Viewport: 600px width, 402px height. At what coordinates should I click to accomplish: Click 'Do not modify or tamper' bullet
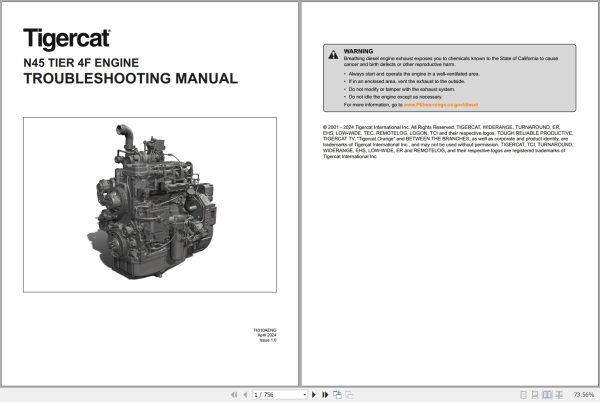(x=402, y=89)
